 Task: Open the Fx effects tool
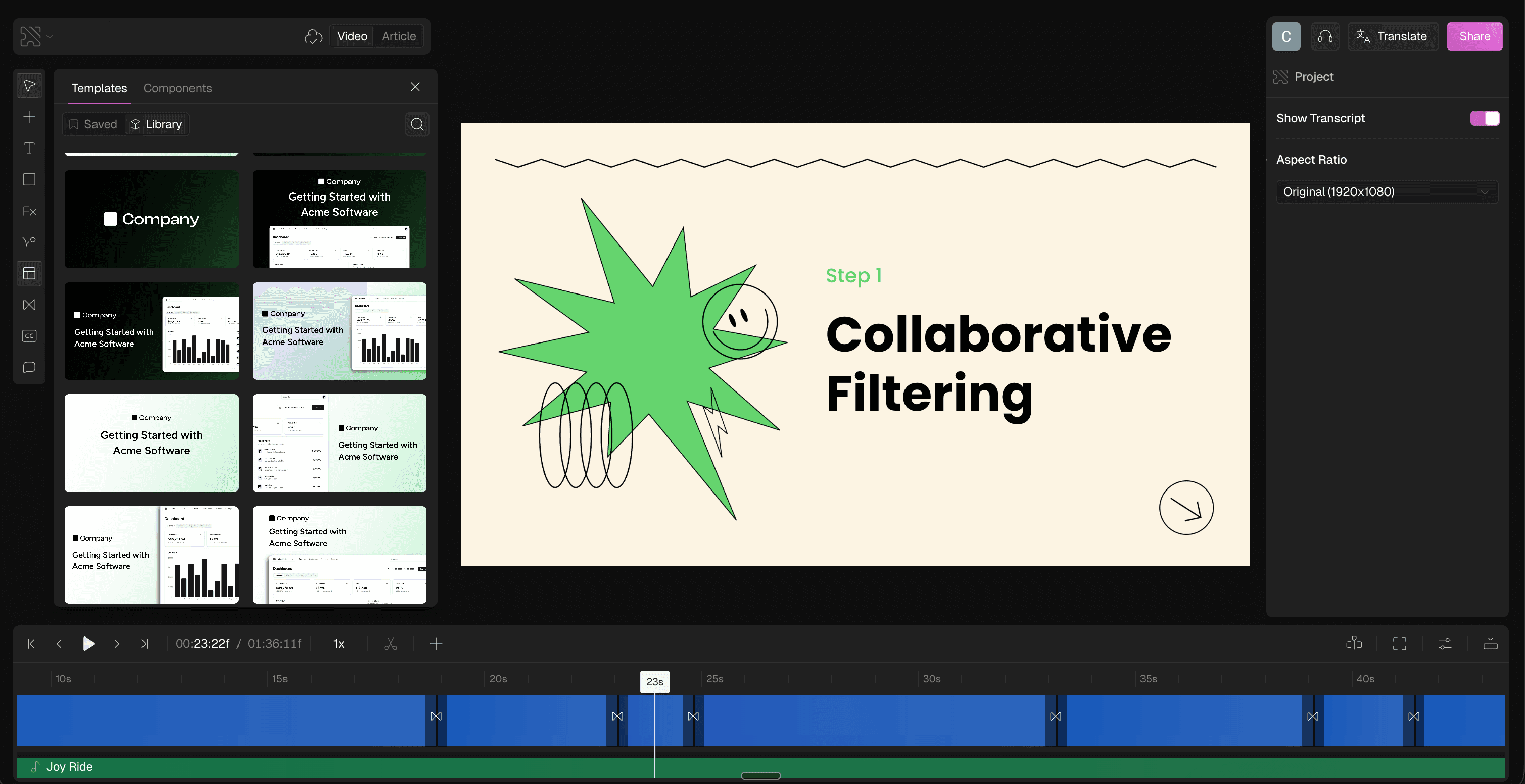(x=29, y=211)
